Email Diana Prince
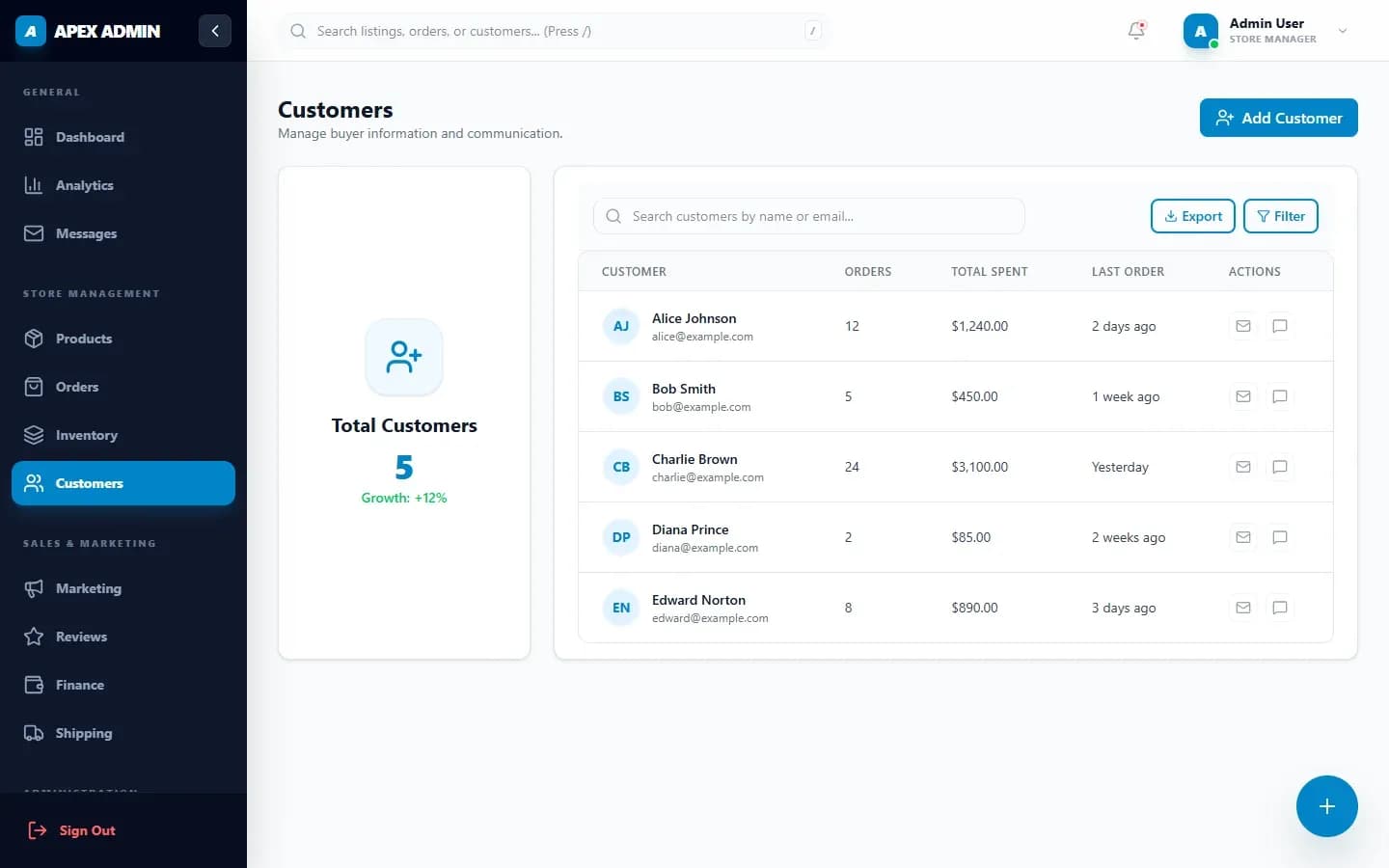This screenshot has width=1389, height=868. pyautogui.click(x=1243, y=537)
